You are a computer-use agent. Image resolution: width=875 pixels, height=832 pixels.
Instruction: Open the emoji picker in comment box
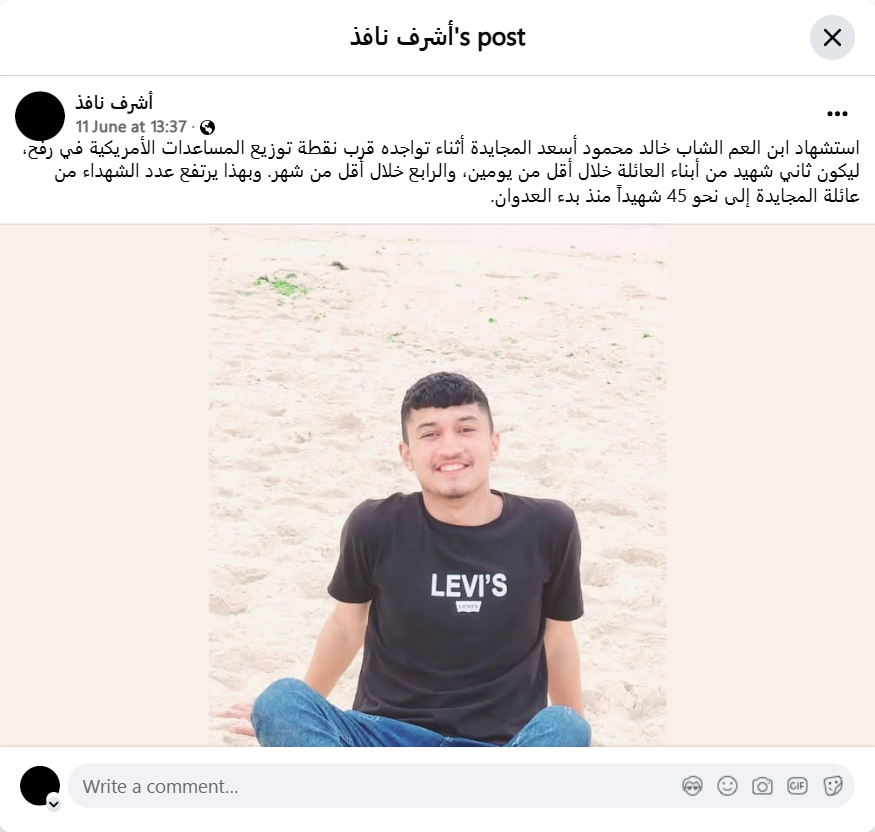(x=727, y=786)
